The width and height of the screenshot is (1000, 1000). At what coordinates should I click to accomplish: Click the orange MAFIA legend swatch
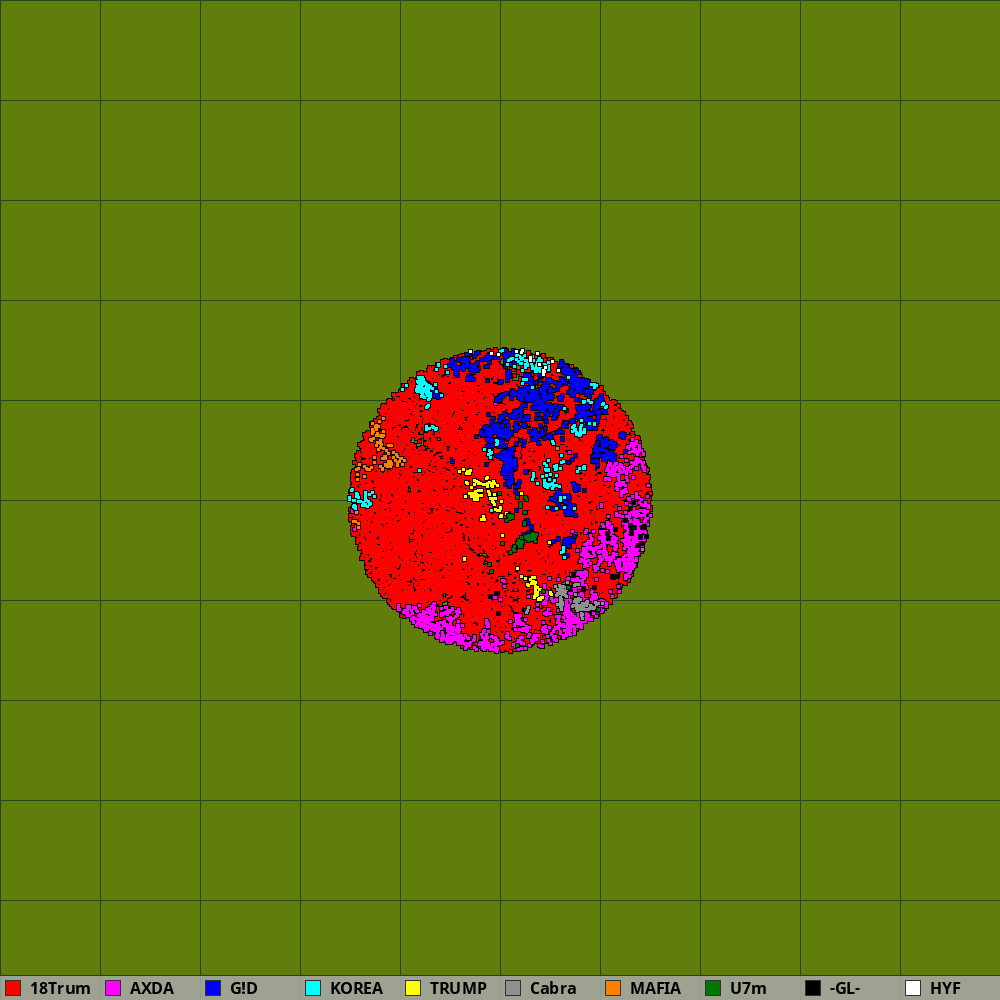(614, 988)
